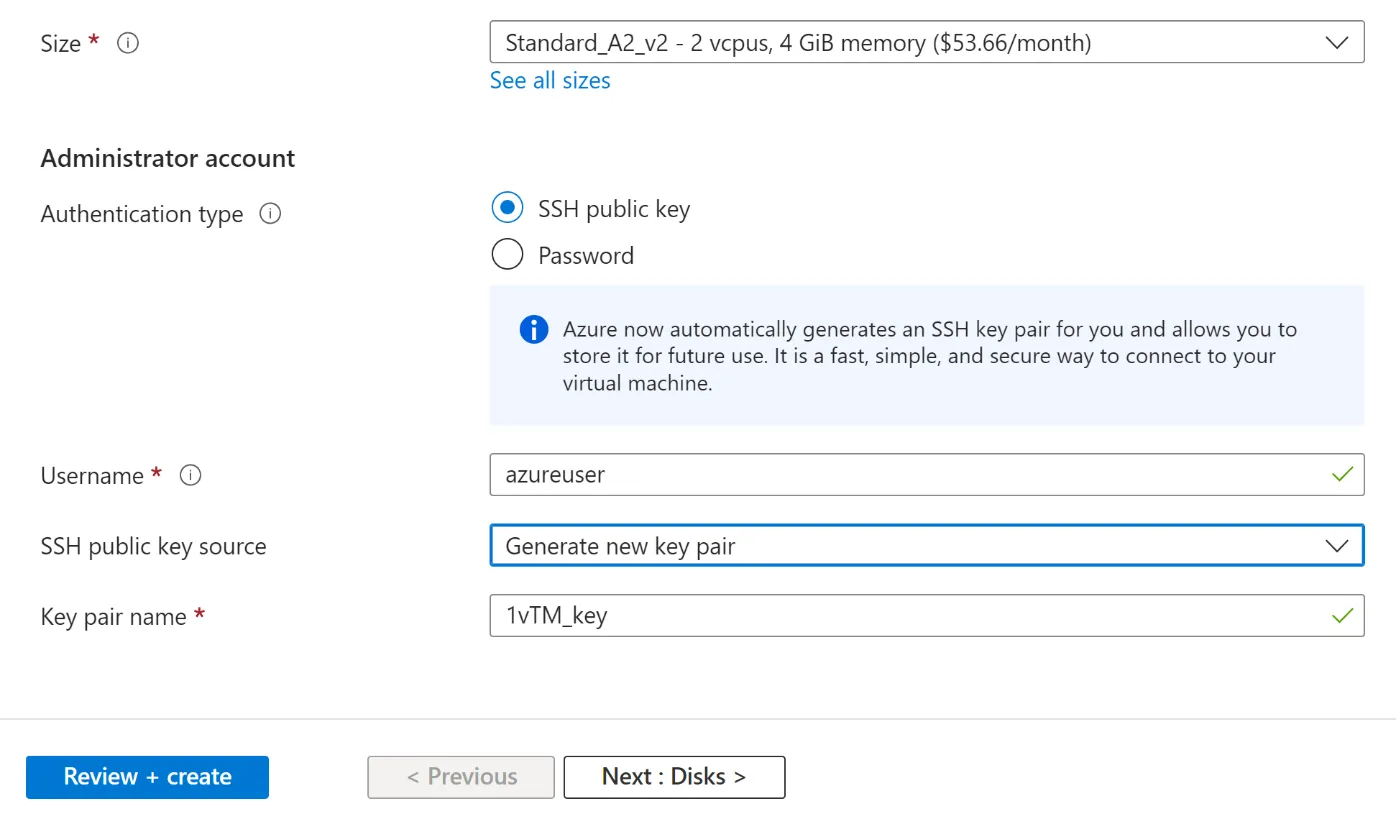Go to Next : Disks page
The image size is (1396, 814).
pyautogui.click(x=674, y=777)
